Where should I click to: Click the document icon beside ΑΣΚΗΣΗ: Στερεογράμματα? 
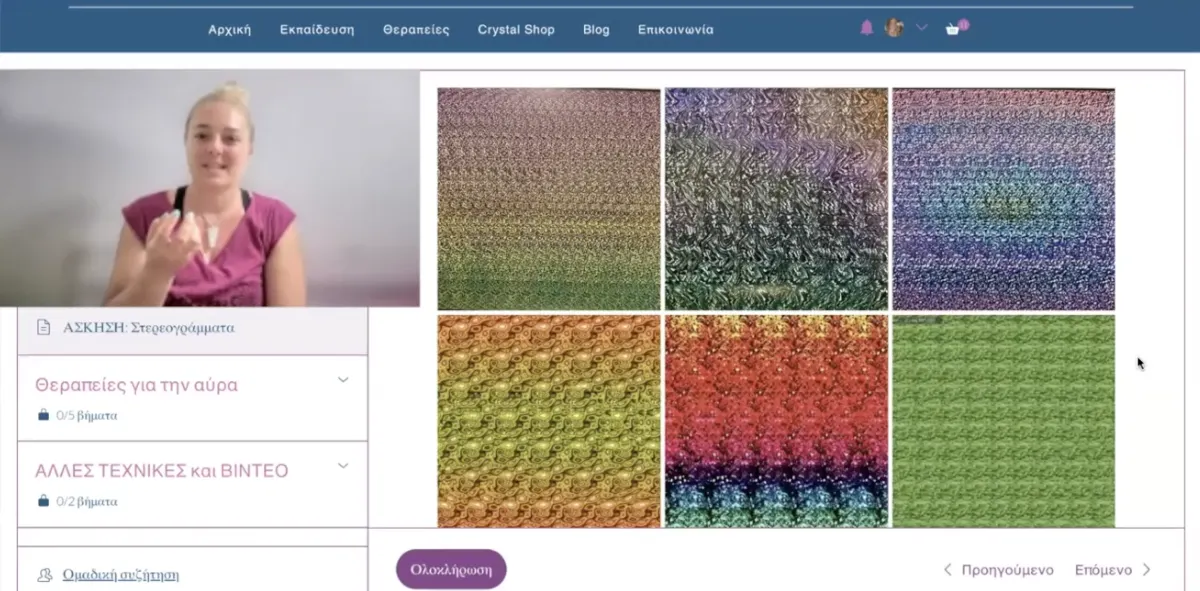click(x=43, y=327)
